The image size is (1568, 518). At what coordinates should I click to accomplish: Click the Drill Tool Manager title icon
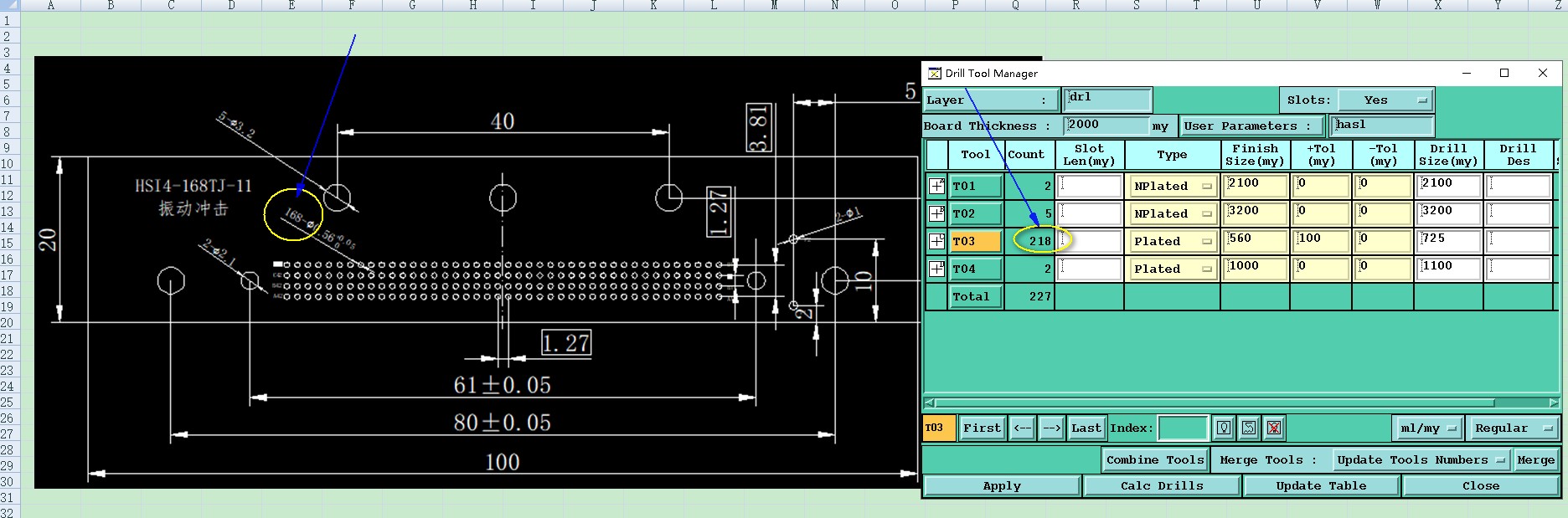tap(934, 74)
